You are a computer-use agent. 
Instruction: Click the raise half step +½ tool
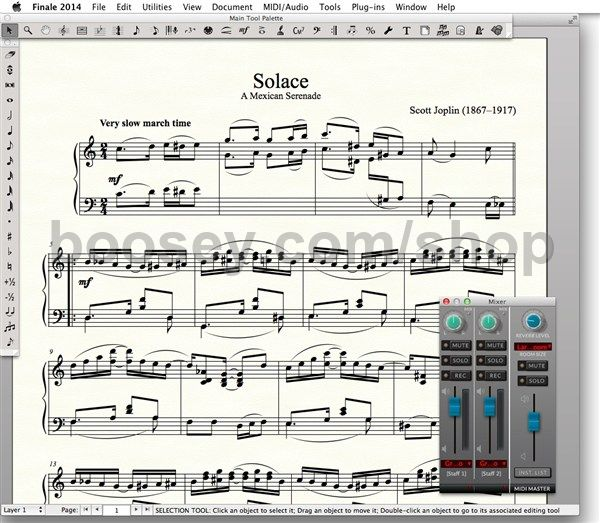10,282
